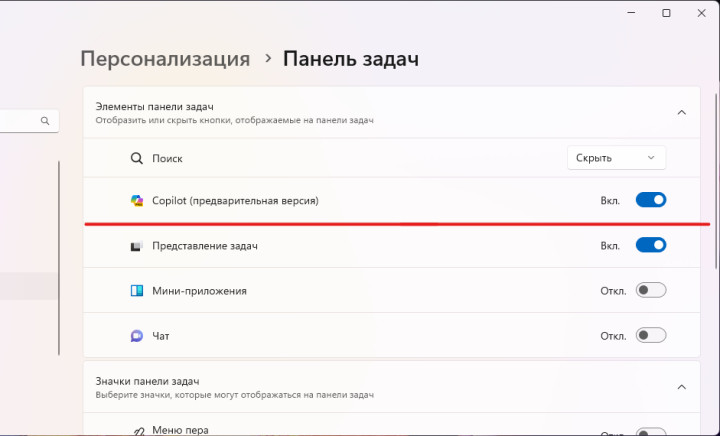Focus the sidebar search input field

[x=18, y=121]
